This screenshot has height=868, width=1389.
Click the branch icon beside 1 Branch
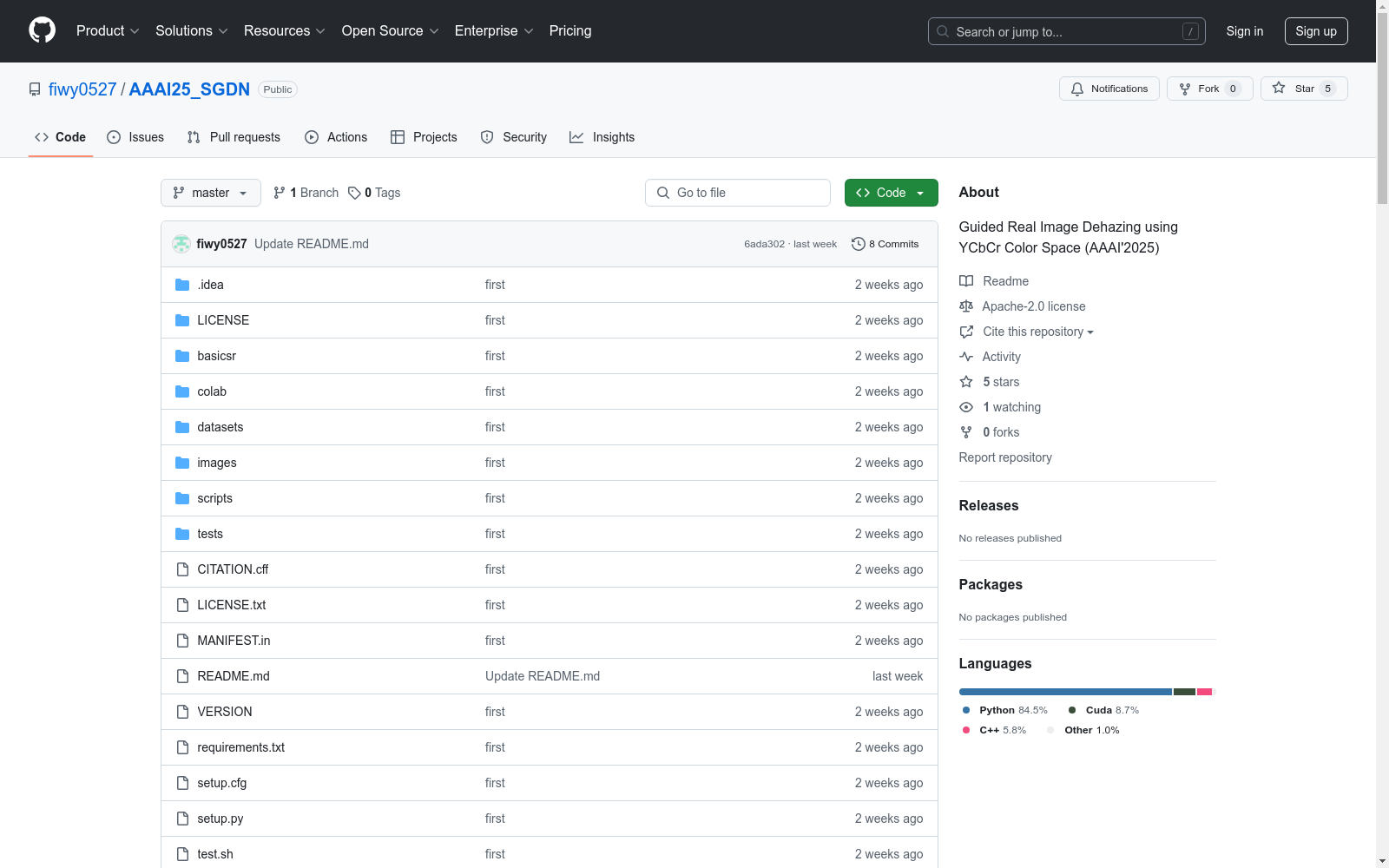coord(280,193)
